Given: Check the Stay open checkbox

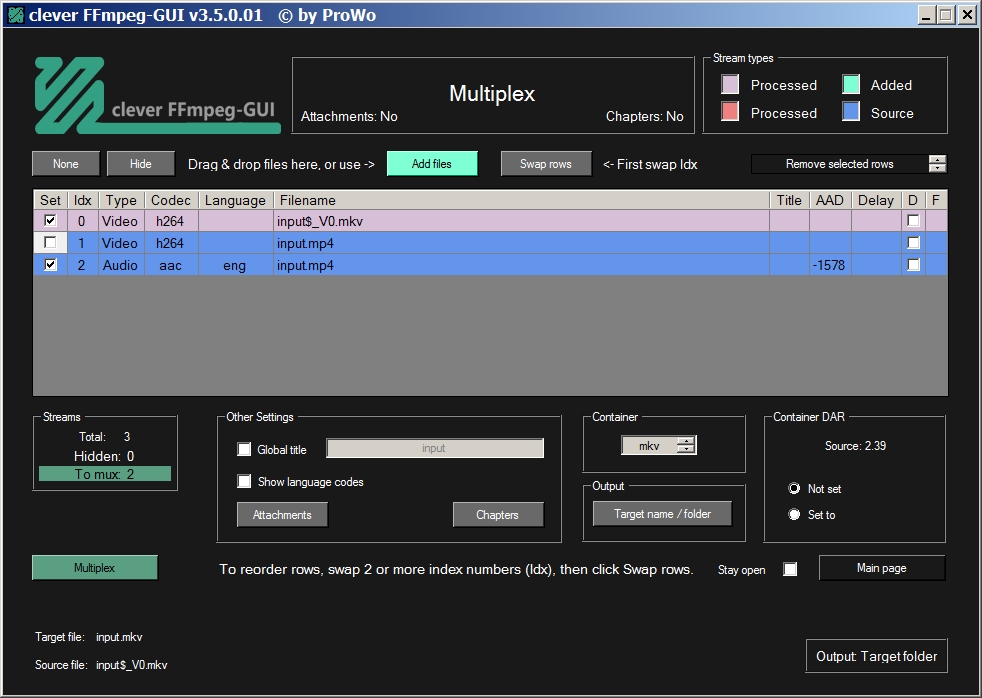Looking at the screenshot, I should tap(790, 569).
